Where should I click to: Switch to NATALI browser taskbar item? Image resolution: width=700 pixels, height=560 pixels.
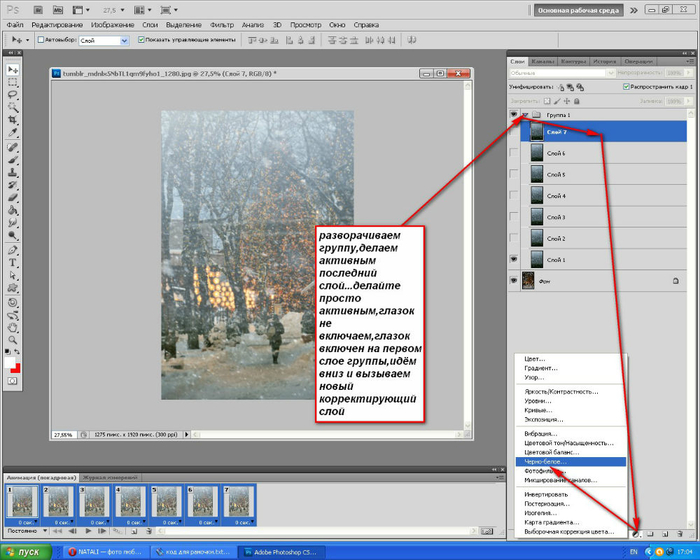(x=103, y=552)
